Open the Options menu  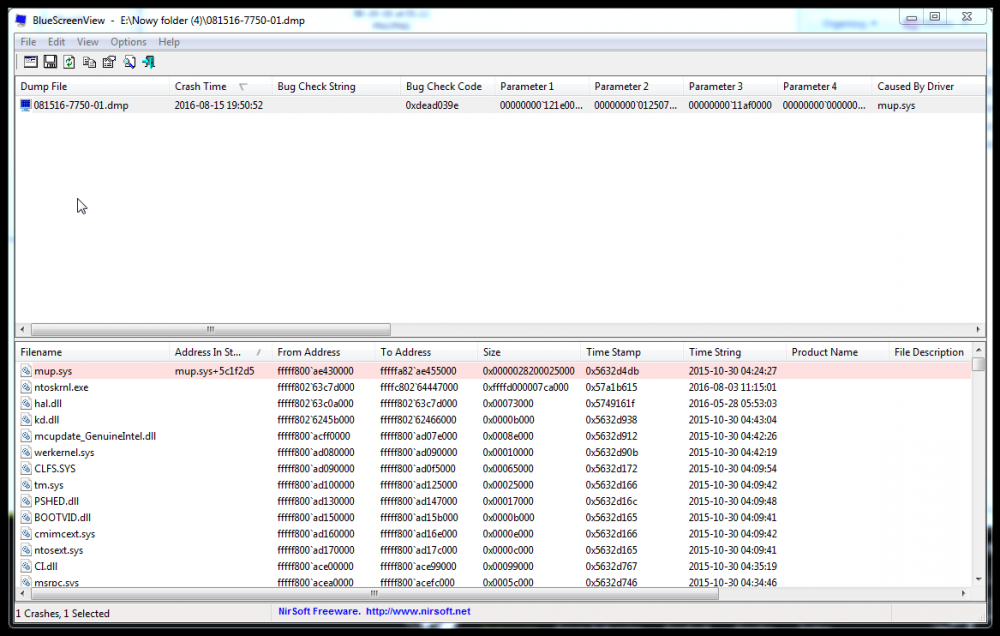click(x=128, y=42)
